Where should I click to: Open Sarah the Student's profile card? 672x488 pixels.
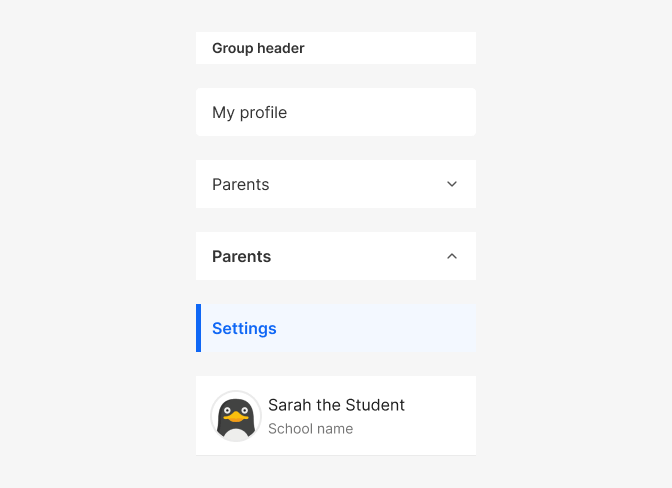pos(336,416)
